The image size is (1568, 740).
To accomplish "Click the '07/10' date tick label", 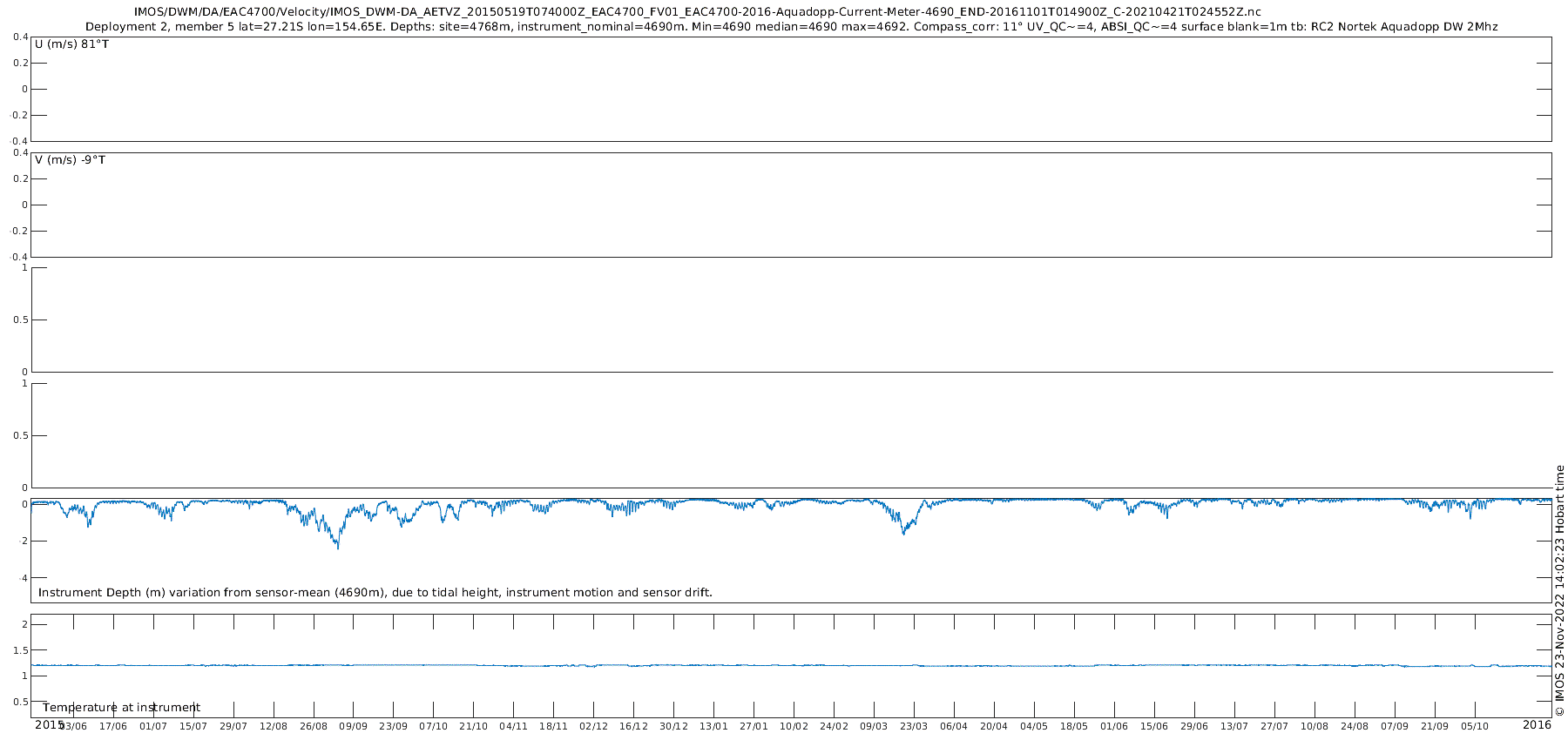I will coord(434,726).
